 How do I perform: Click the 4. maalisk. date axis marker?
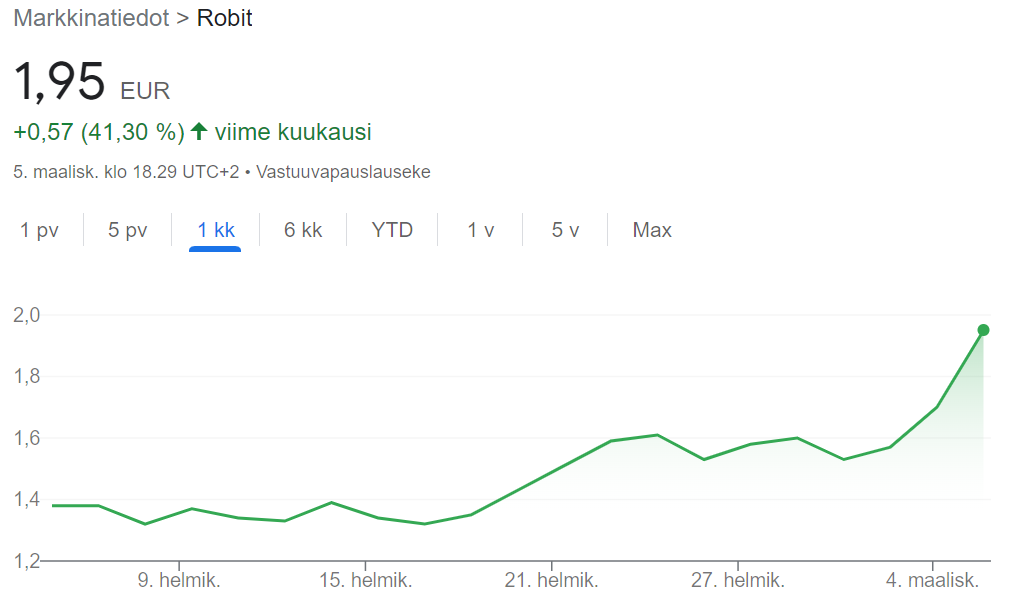pyautogui.click(x=933, y=580)
